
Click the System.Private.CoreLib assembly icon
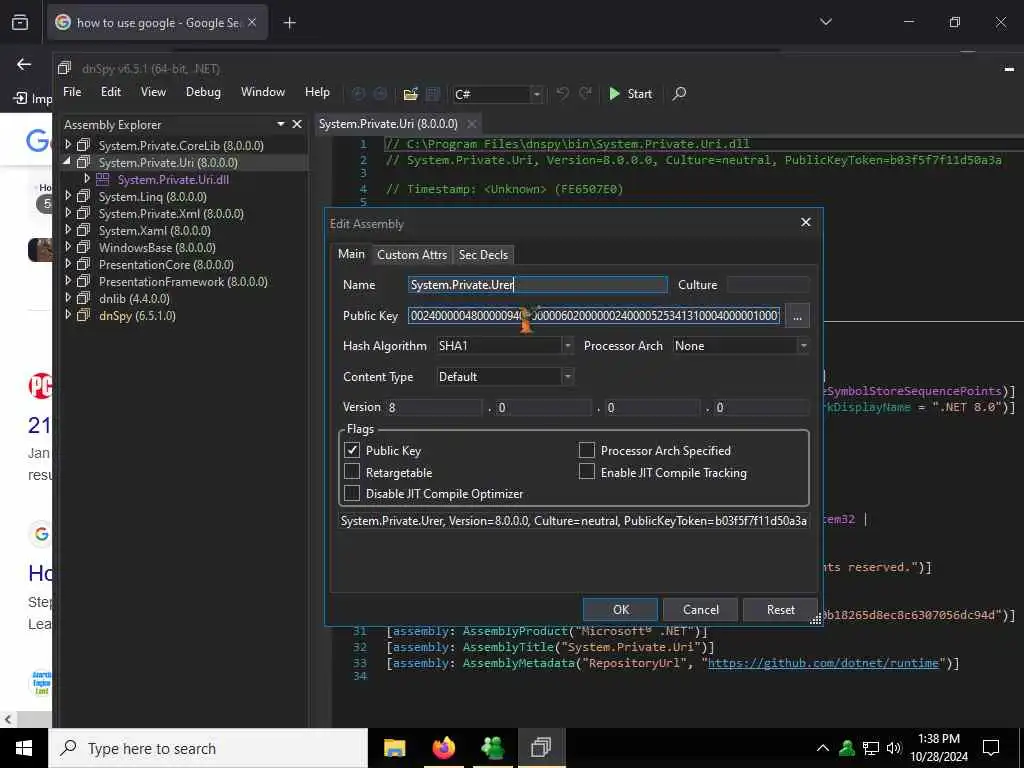[83, 145]
